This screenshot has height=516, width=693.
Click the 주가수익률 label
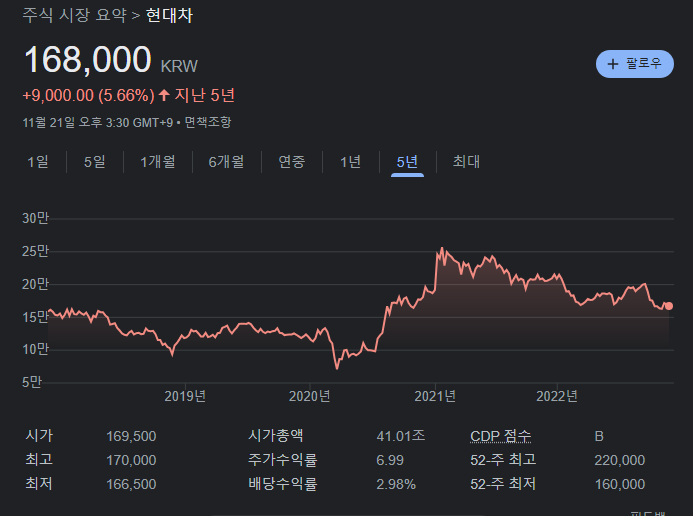[x=283, y=460]
